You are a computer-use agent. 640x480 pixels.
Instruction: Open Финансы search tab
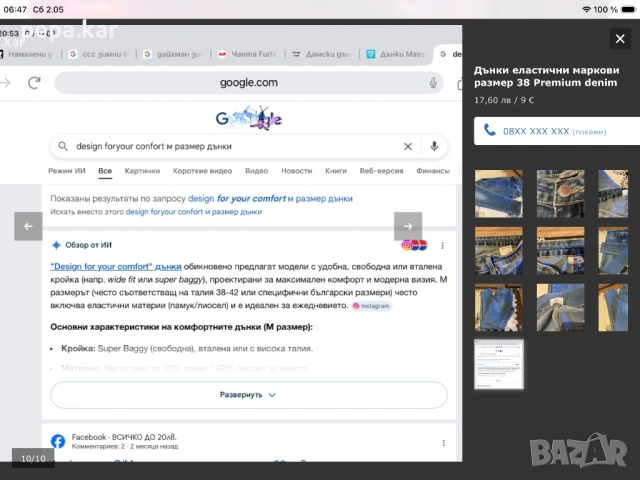point(433,171)
